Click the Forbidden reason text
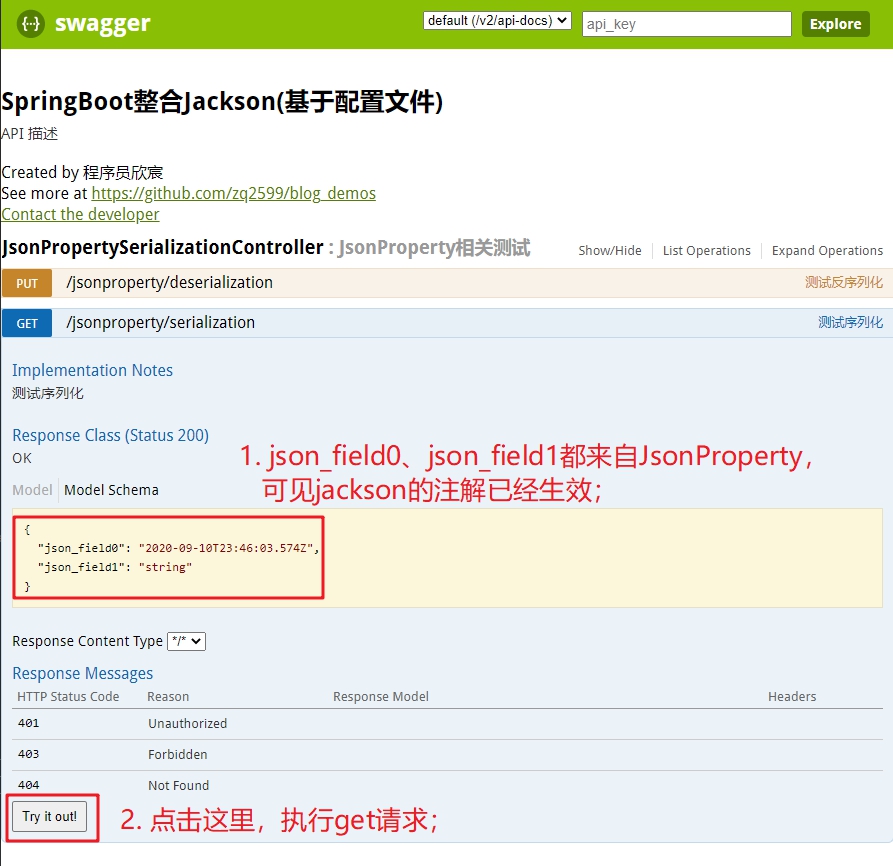The width and height of the screenshot is (893, 866). pos(178,754)
